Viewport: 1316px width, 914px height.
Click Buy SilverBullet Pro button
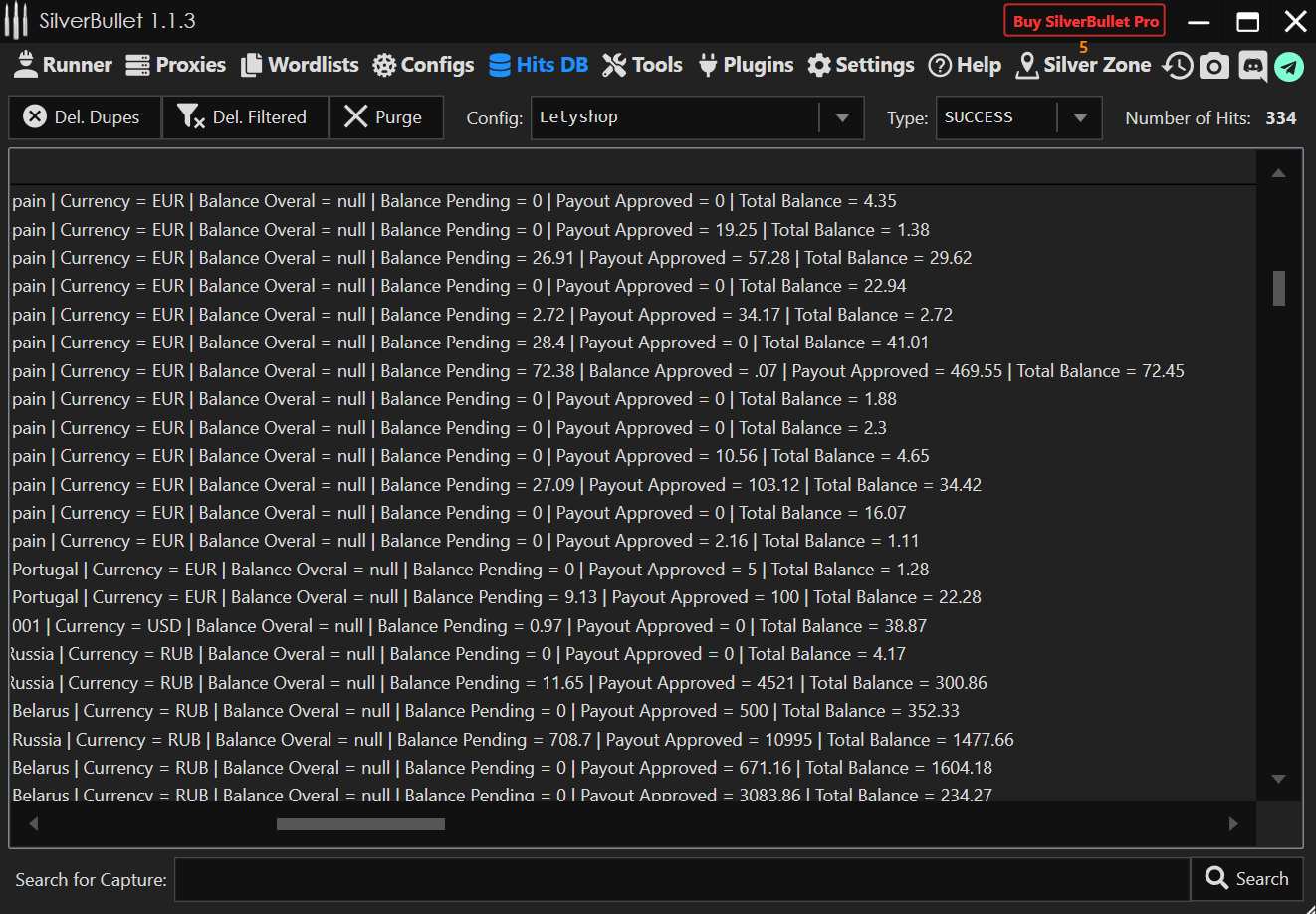(1085, 21)
